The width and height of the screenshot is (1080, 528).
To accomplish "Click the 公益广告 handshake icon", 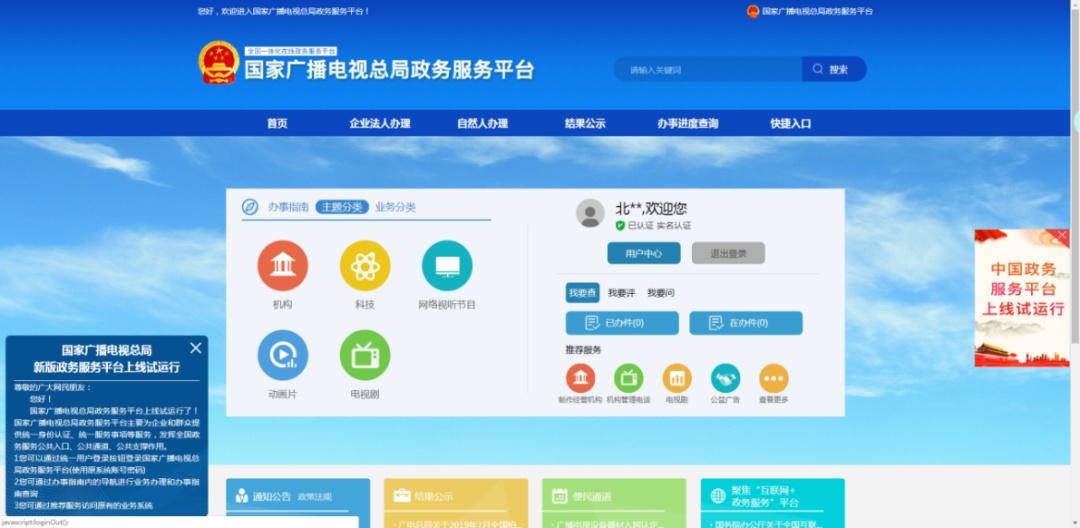I will pos(725,378).
